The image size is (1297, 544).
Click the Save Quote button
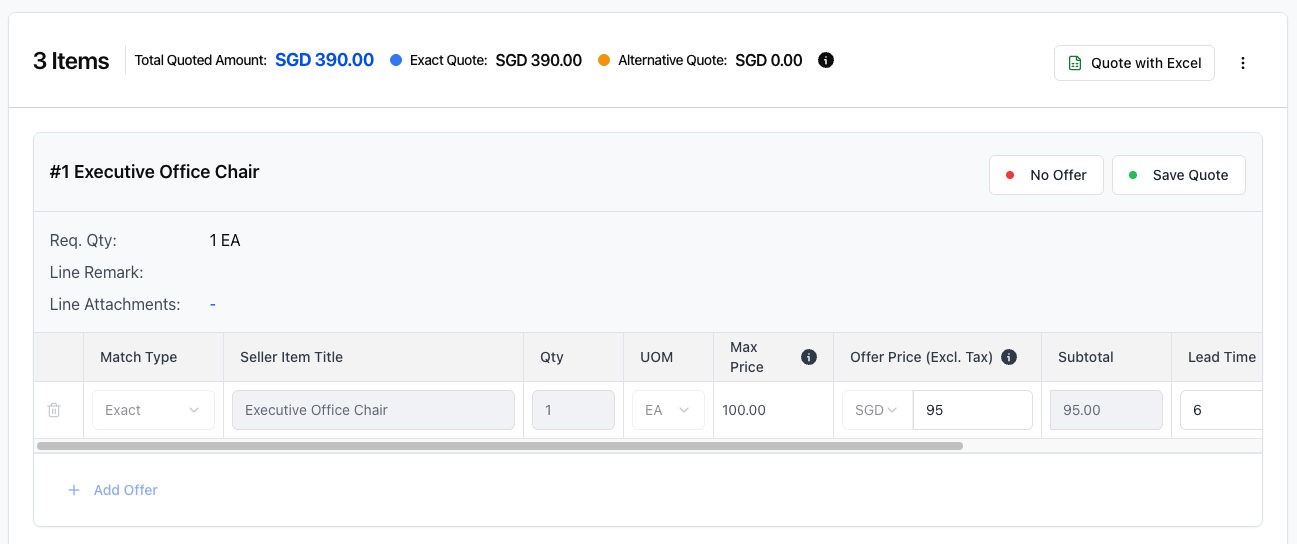tap(1178, 175)
